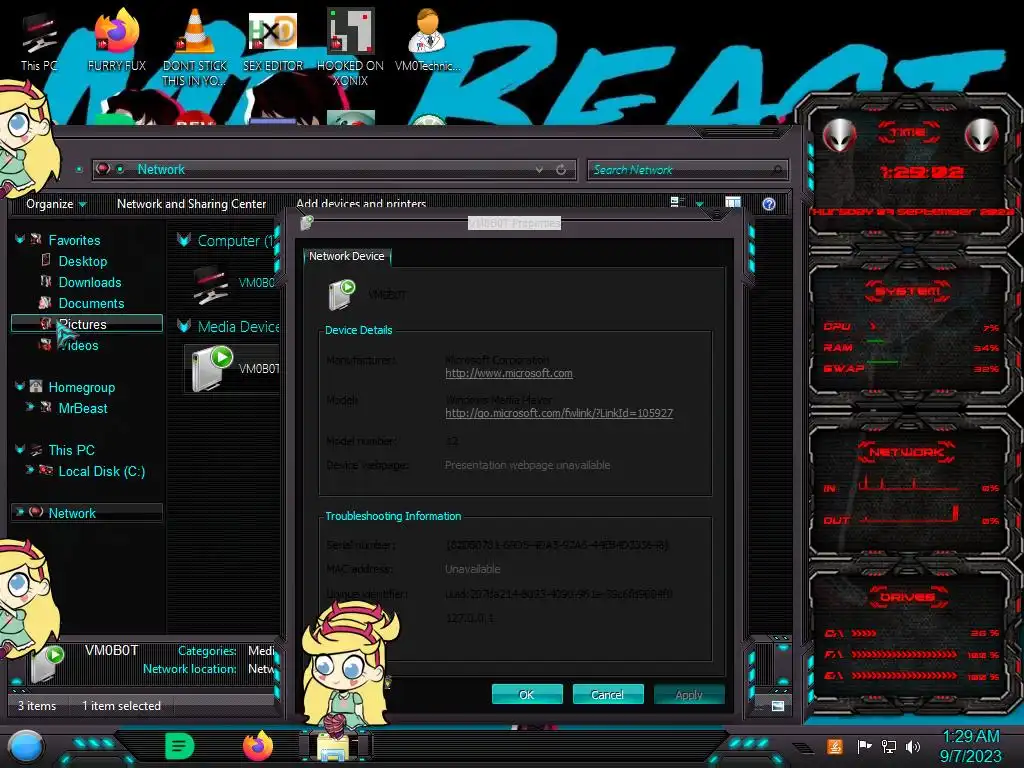Image resolution: width=1024 pixels, height=768 pixels.
Task: Open the go.microsoft.com fwlink link
Action: 559,413
